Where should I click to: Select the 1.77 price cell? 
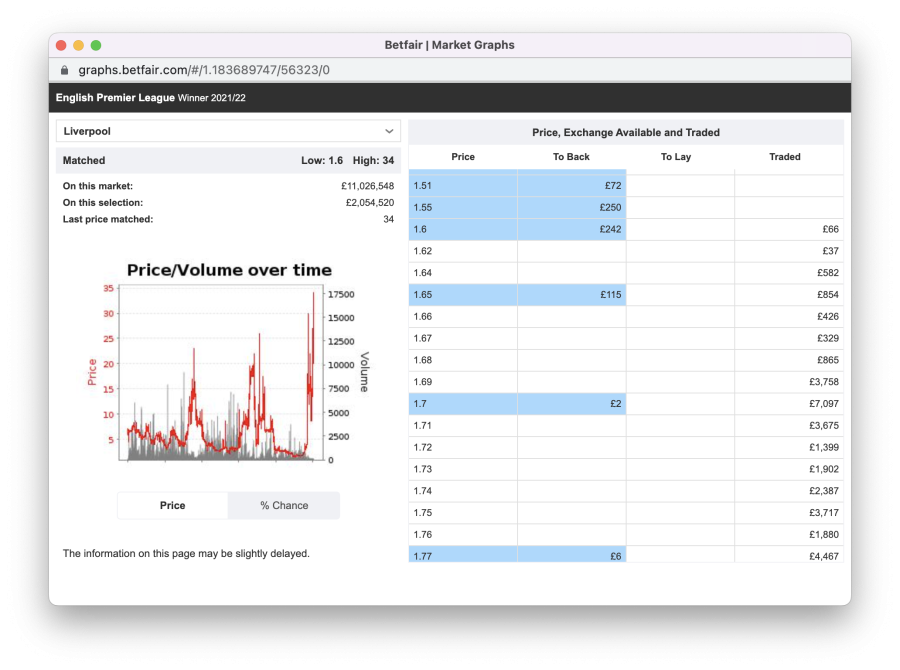click(x=463, y=555)
